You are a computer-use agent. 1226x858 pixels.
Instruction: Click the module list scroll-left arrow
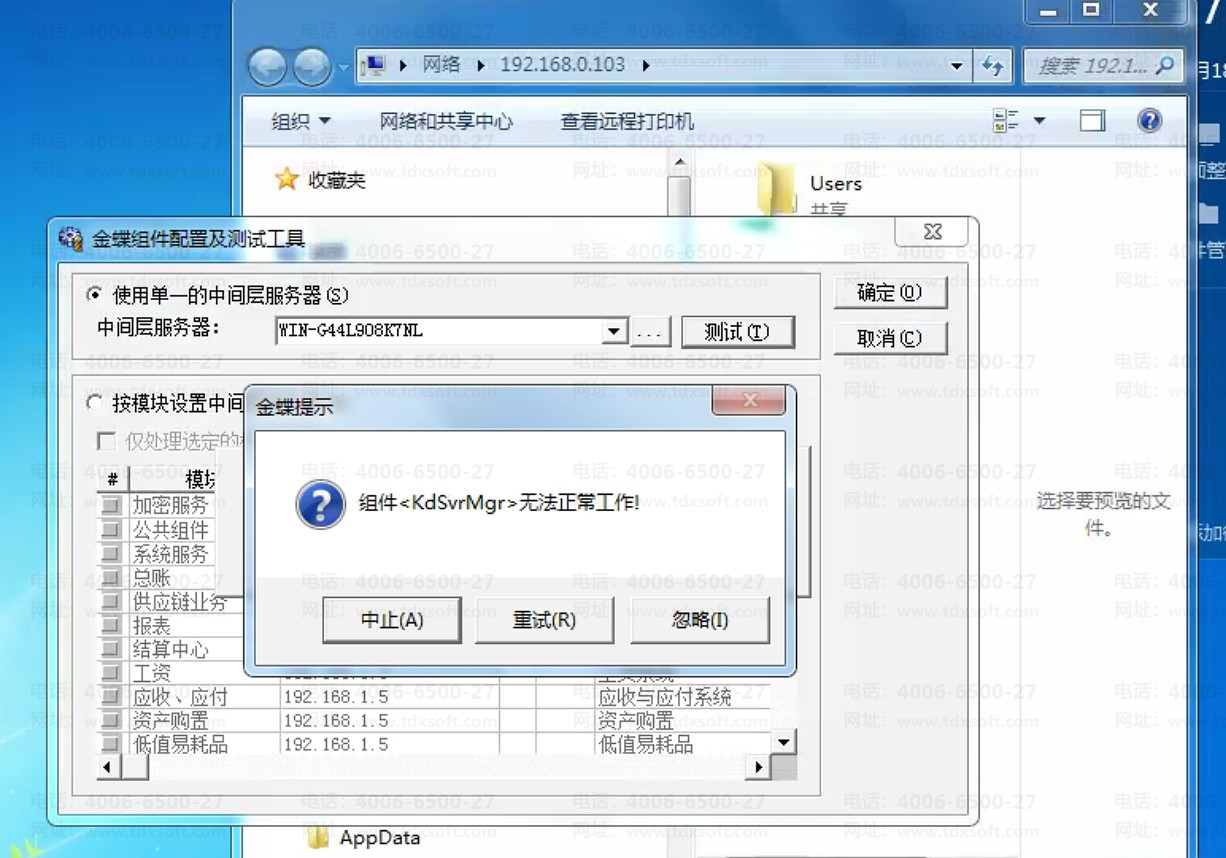pos(109,767)
